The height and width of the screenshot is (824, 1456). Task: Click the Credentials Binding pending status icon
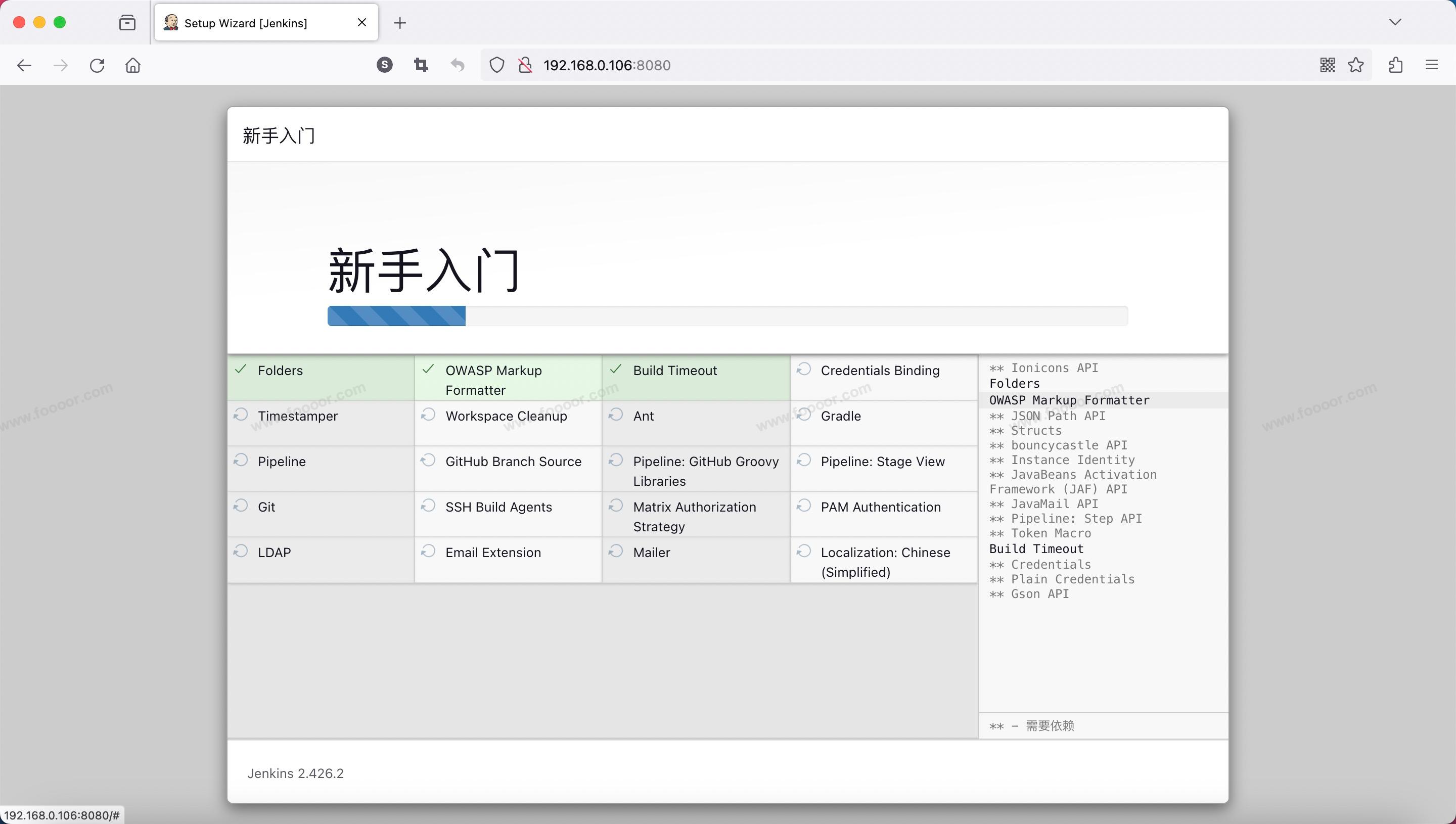[x=803, y=370]
